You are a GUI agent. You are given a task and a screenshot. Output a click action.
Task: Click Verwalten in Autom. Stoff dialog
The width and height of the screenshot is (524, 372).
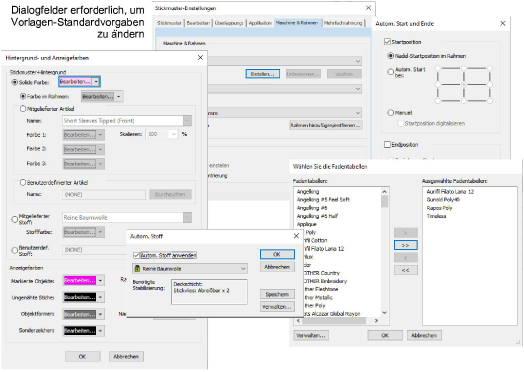(x=277, y=306)
